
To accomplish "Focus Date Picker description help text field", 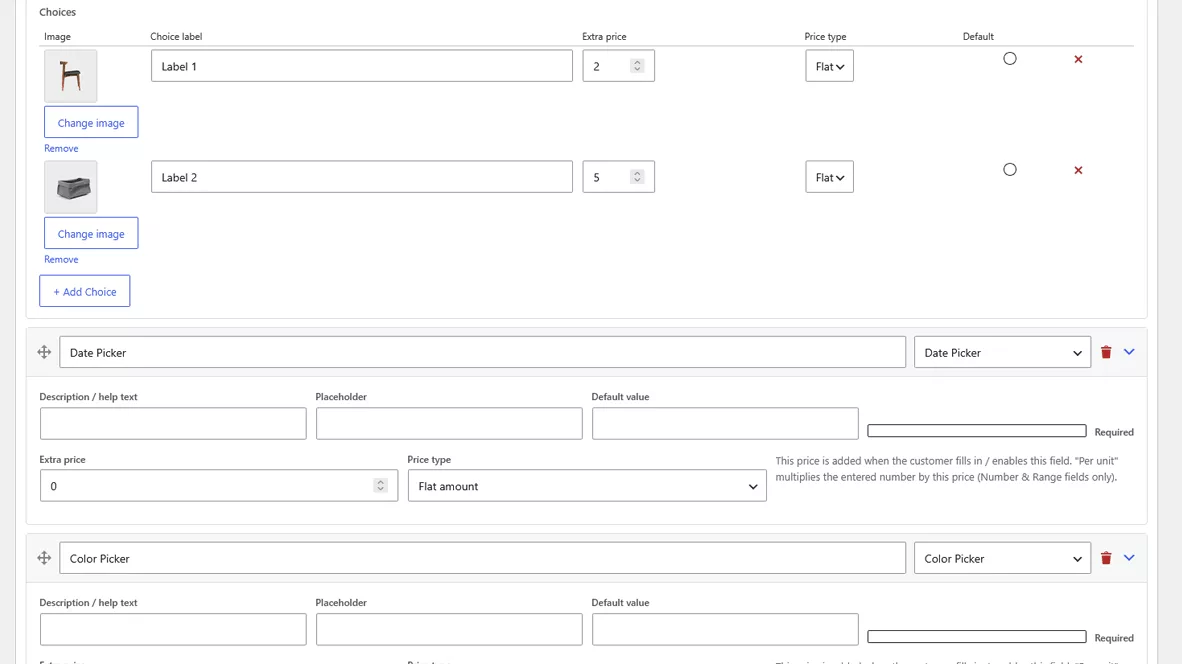I will (173, 424).
